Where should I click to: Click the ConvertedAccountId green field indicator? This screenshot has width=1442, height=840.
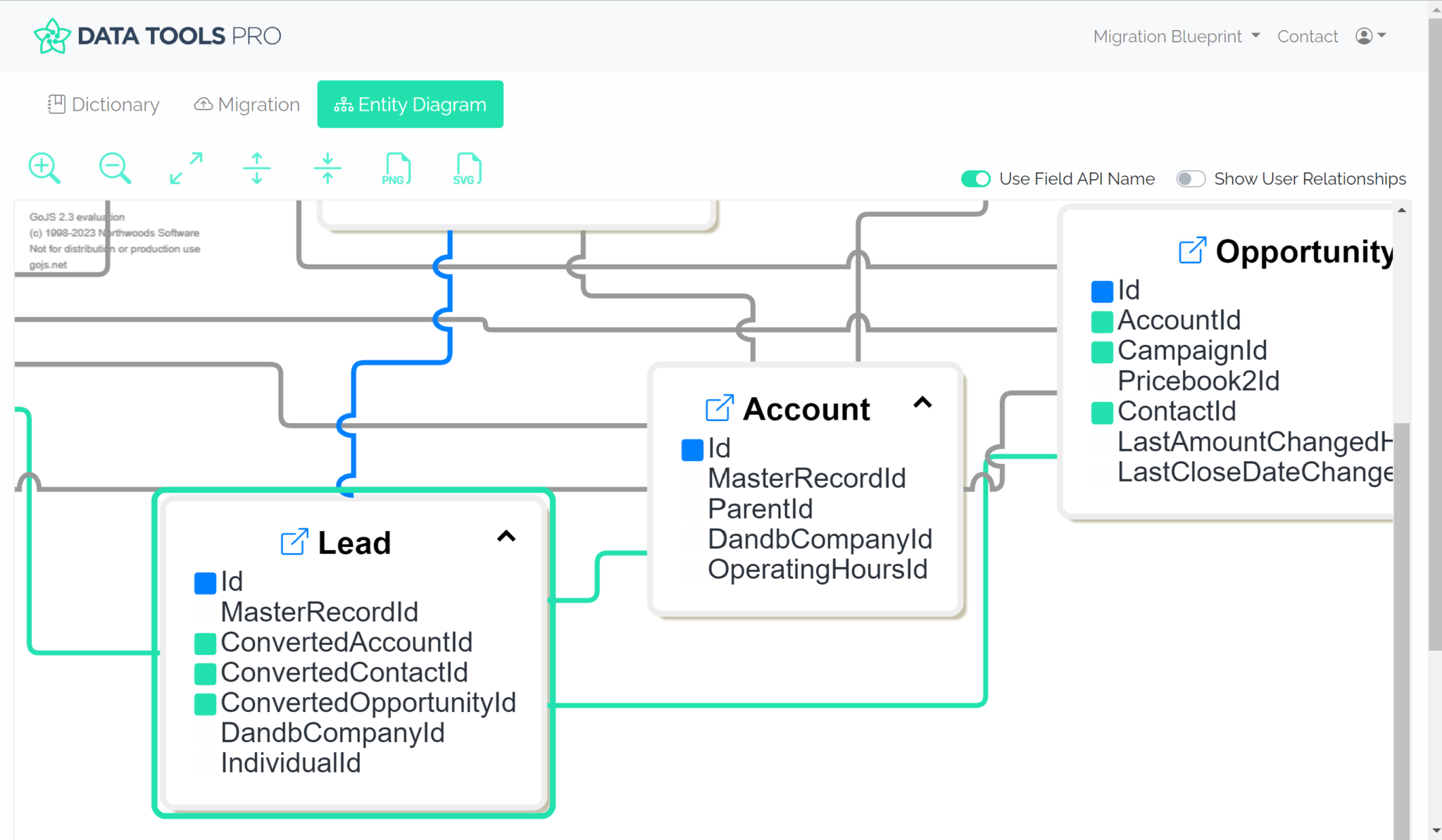[x=204, y=643]
